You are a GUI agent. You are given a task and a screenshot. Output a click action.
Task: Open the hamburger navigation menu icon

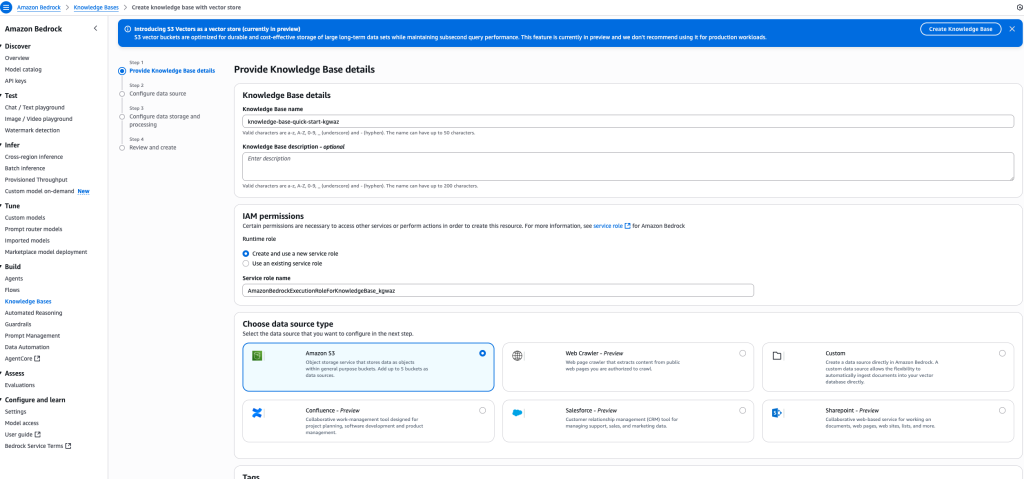pos(6,7)
